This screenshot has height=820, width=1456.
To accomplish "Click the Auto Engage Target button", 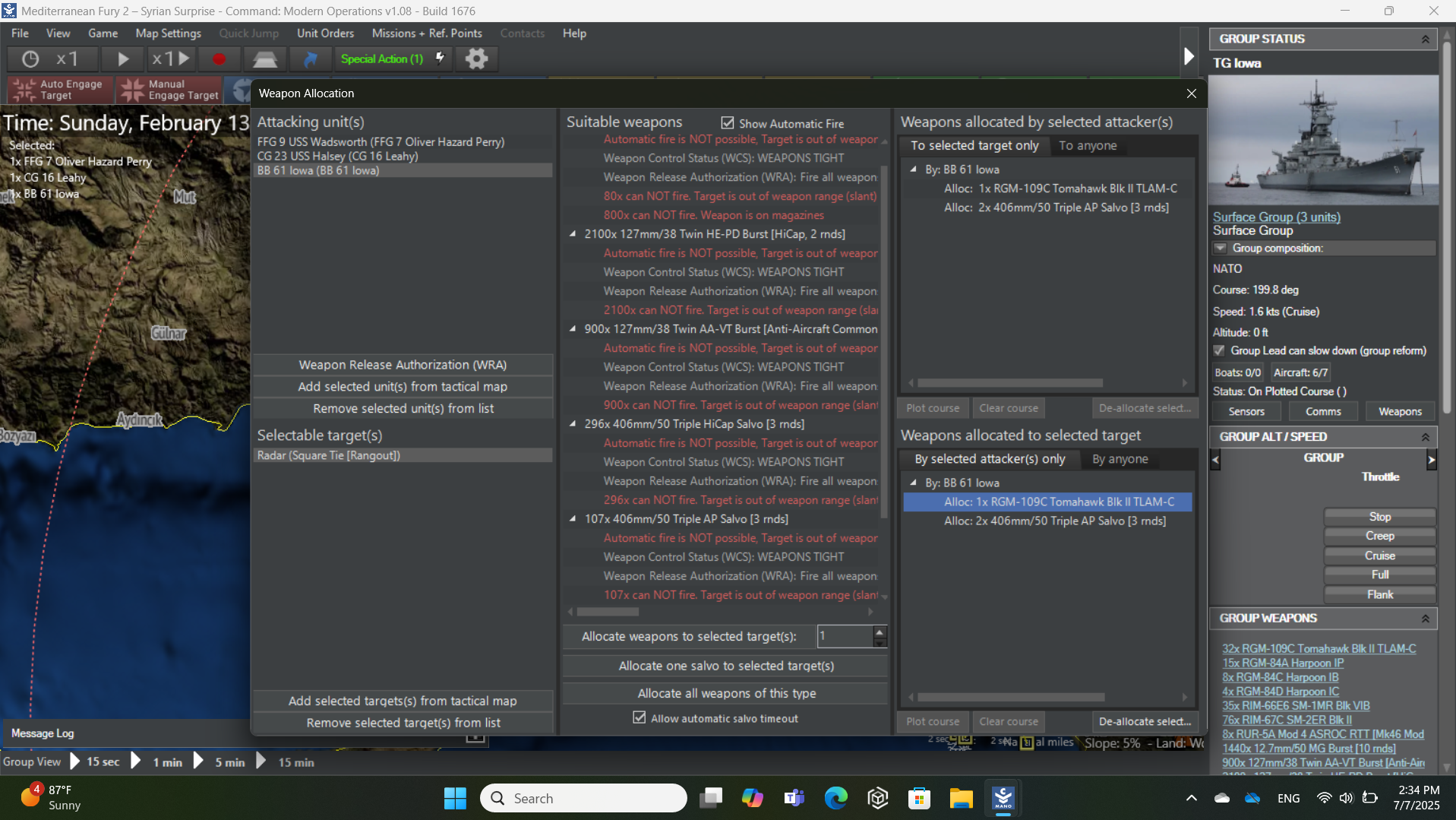I will click(x=60, y=90).
